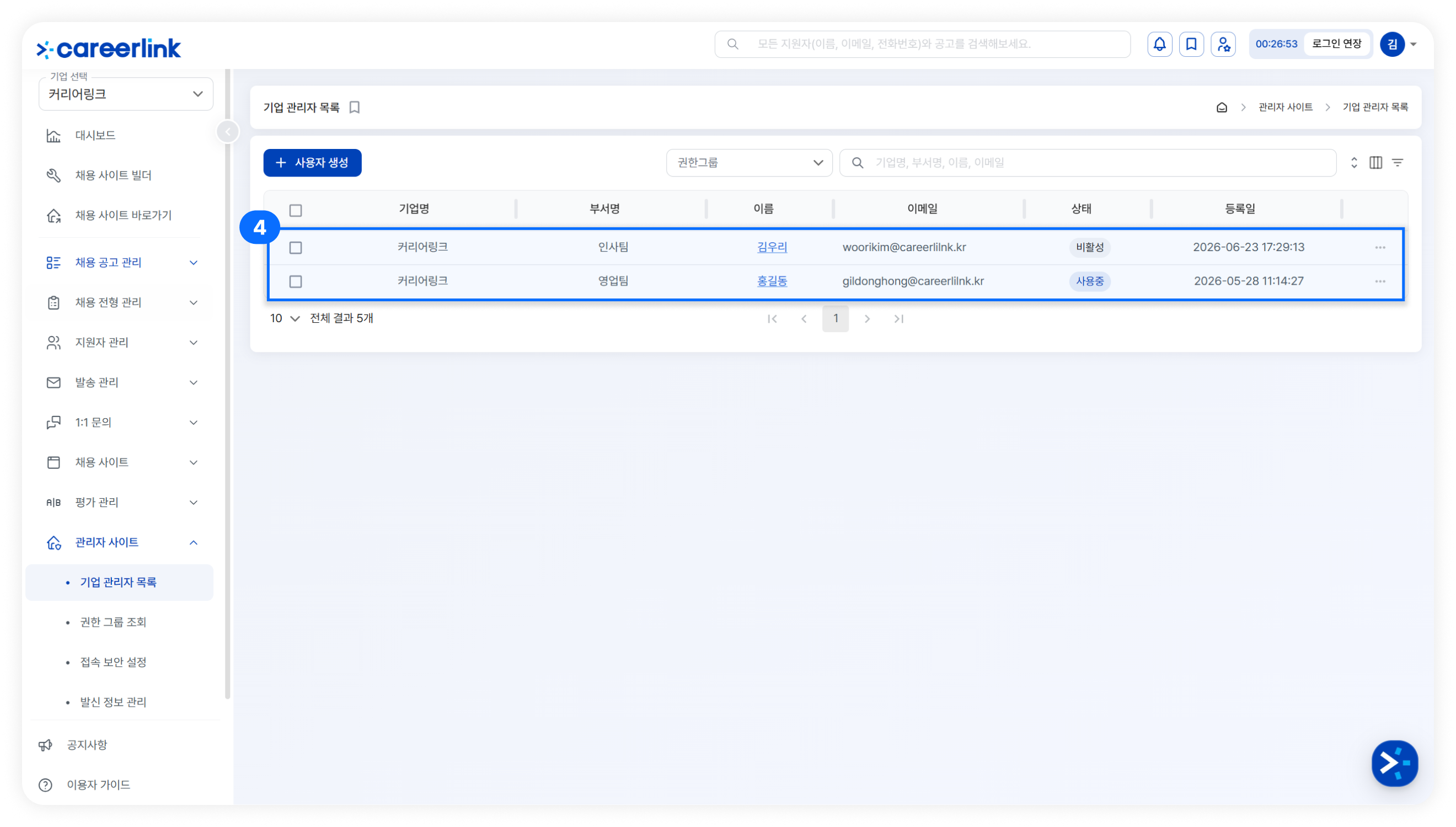
Task: Expand the 채용 전형 관리 menu
Action: point(122,302)
